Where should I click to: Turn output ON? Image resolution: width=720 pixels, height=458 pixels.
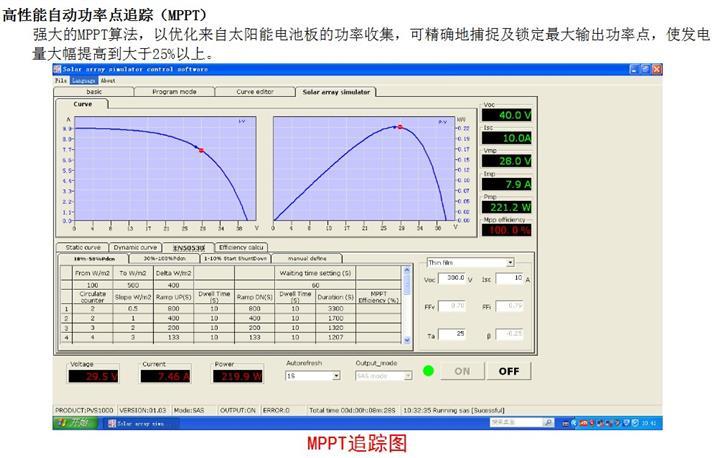(x=462, y=370)
